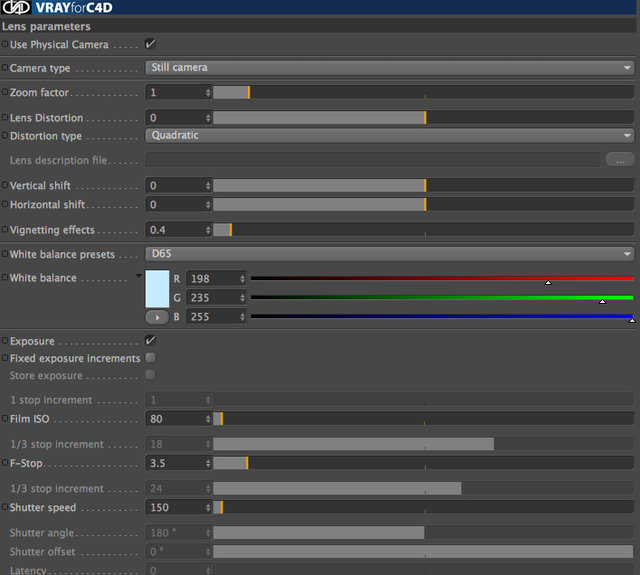The width and height of the screenshot is (640, 575).
Task: Click the animation dot beside Zoom factor
Action: point(5,92)
